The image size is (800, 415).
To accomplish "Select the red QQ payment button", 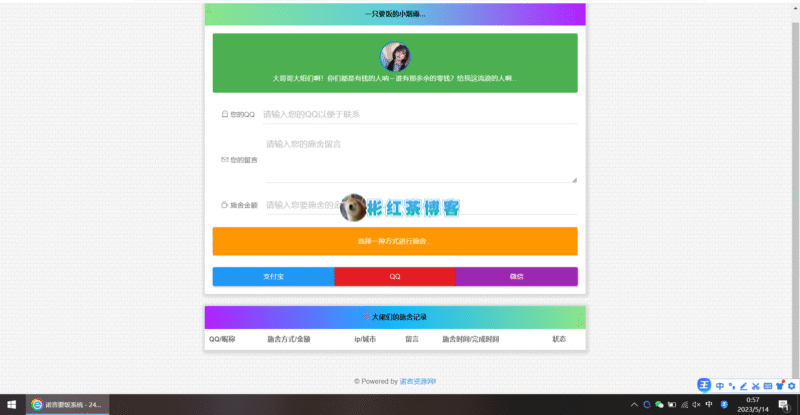I will (395, 277).
